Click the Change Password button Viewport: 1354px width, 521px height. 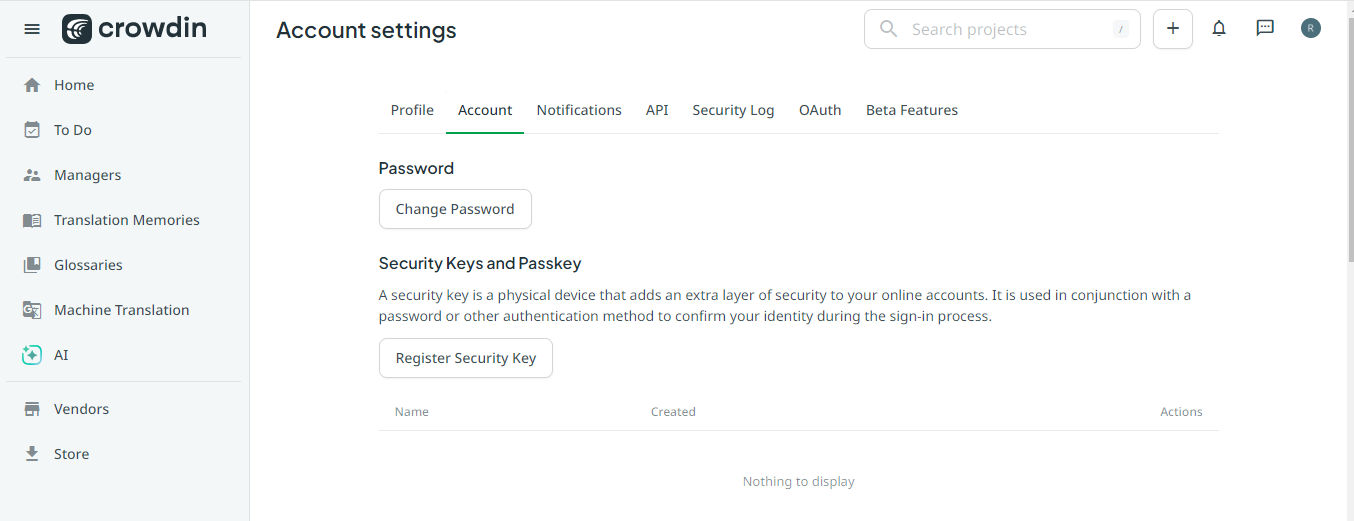(x=455, y=209)
